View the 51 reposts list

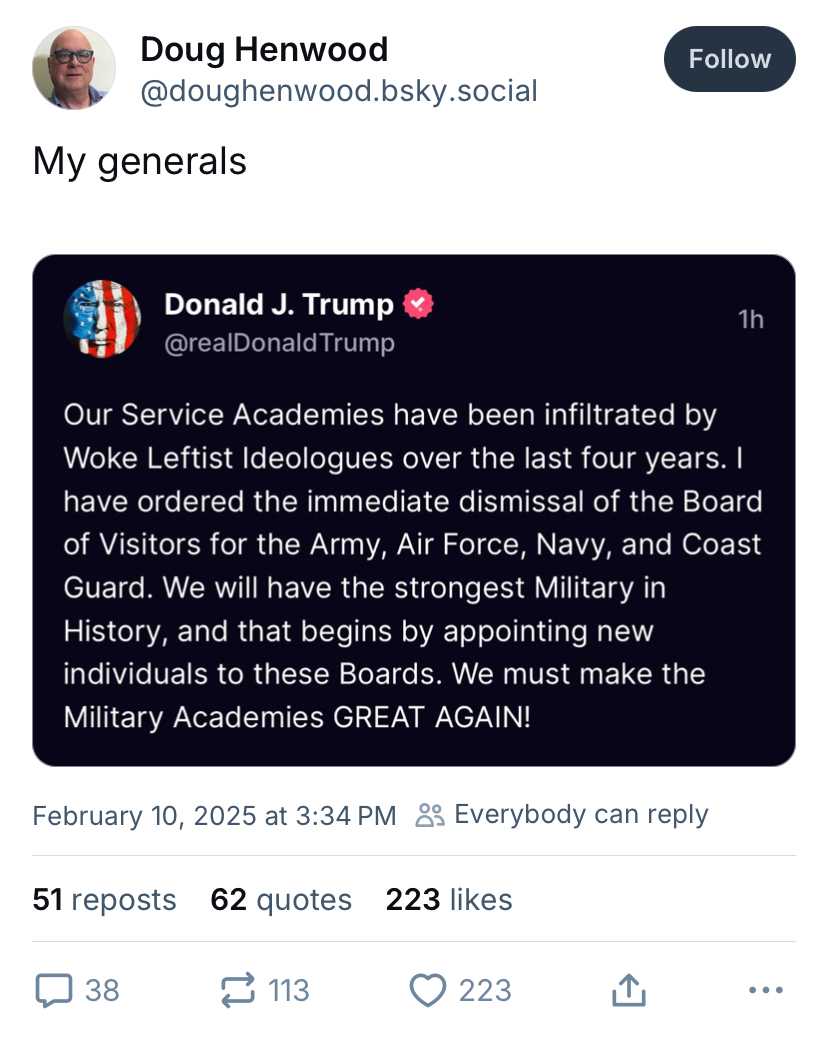pos(105,899)
